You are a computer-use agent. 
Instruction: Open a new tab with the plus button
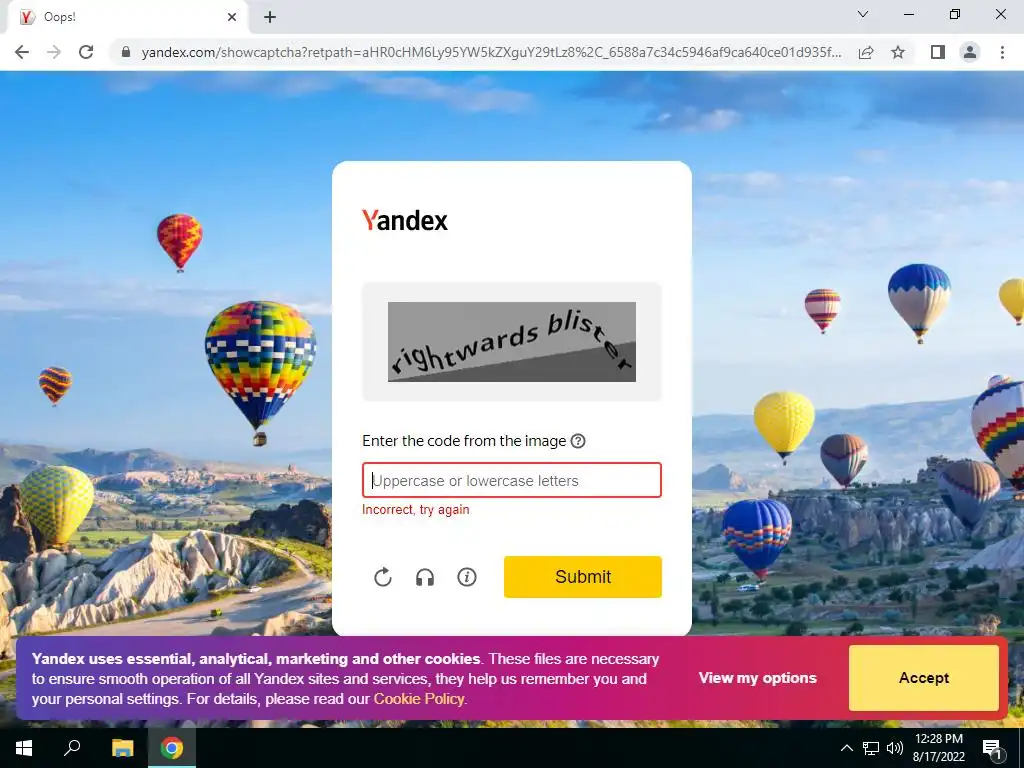[270, 17]
